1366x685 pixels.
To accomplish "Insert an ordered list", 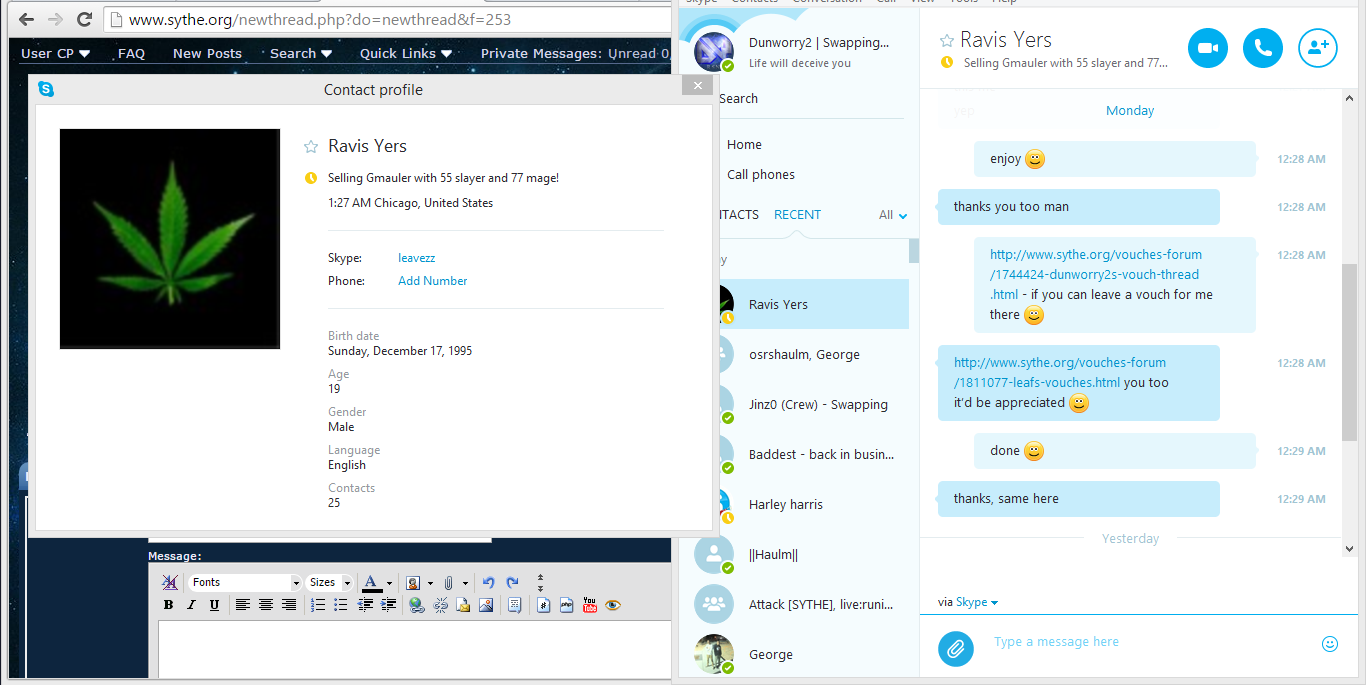I will click(318, 605).
